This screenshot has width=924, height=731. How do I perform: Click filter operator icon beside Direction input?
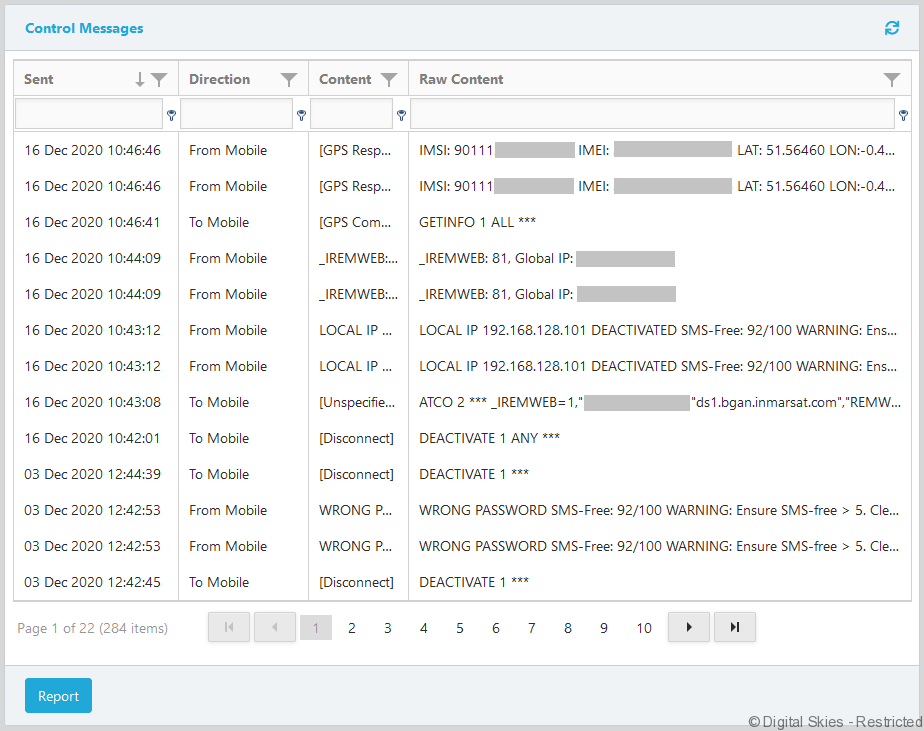(x=301, y=115)
